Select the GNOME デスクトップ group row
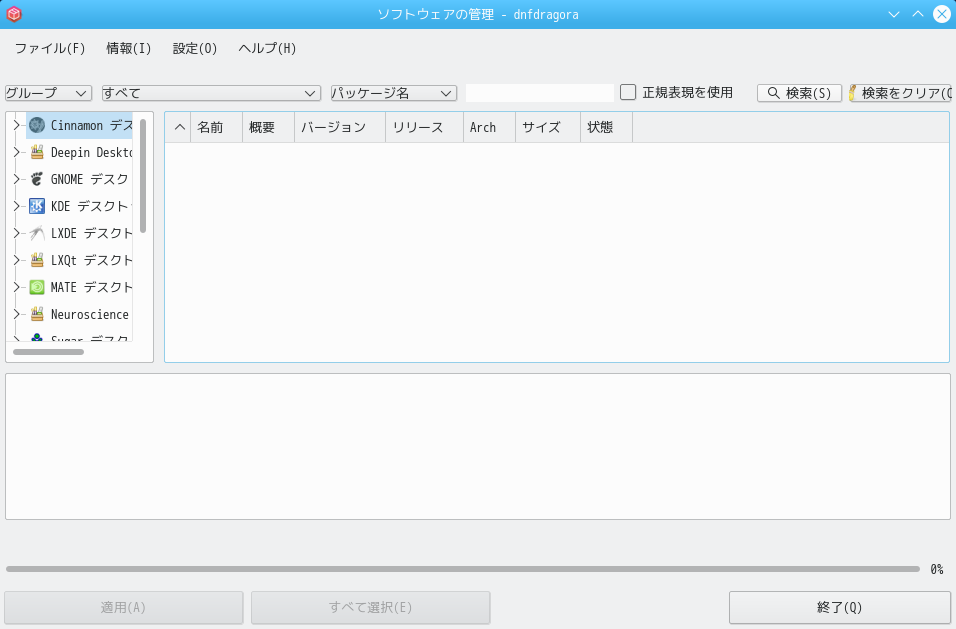Screen dimensions: 956x629 coord(79,179)
